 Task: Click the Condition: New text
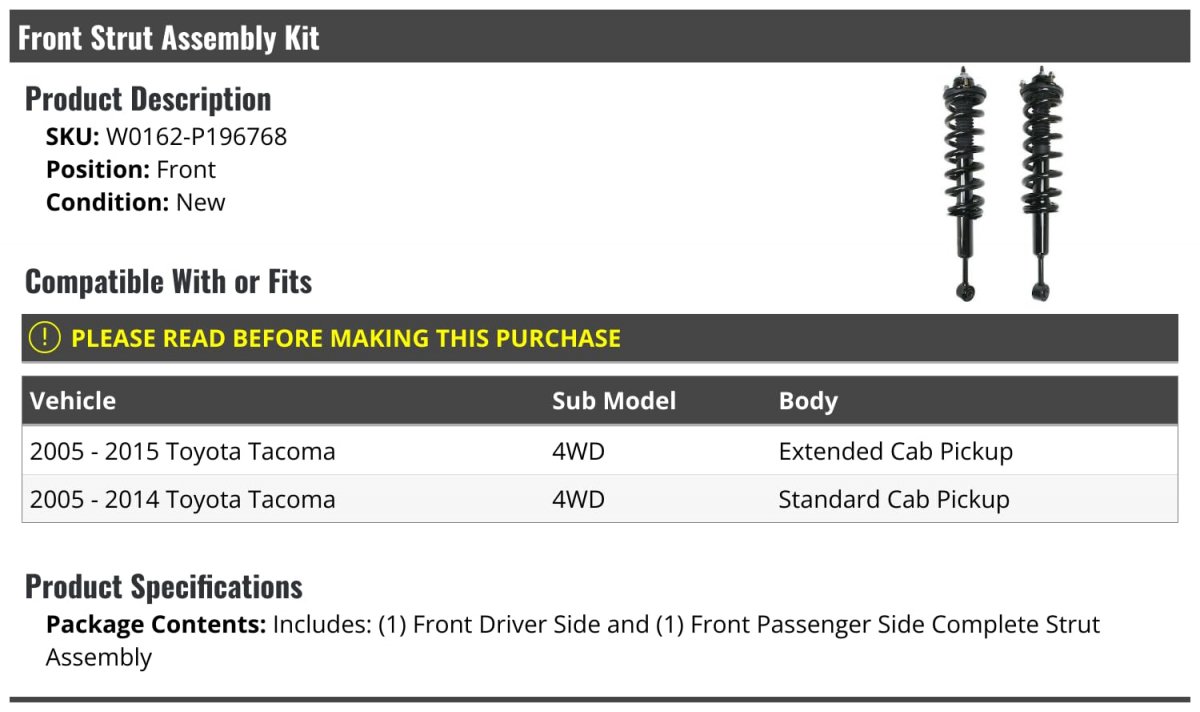click(136, 202)
